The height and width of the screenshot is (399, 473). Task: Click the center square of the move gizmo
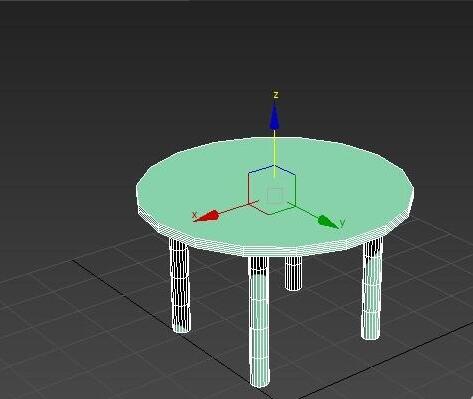(275, 195)
